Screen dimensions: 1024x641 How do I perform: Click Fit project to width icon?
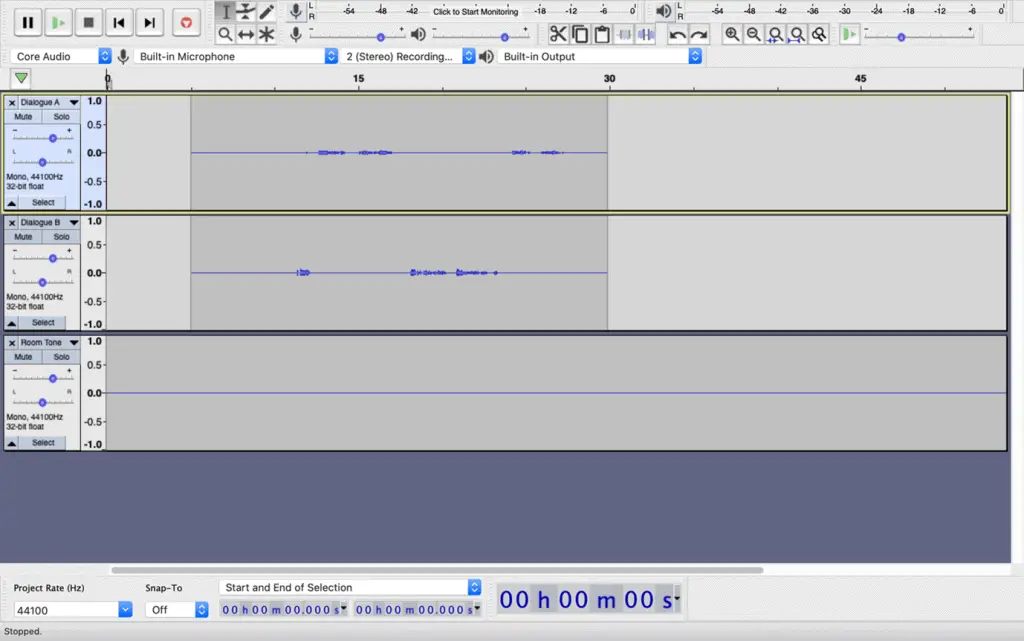tap(797, 34)
